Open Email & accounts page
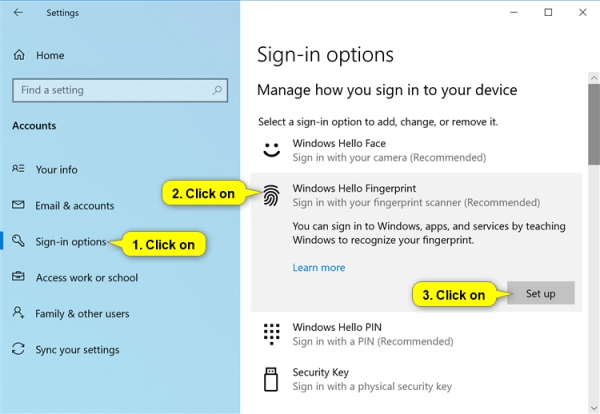600x414 pixels. point(75,206)
